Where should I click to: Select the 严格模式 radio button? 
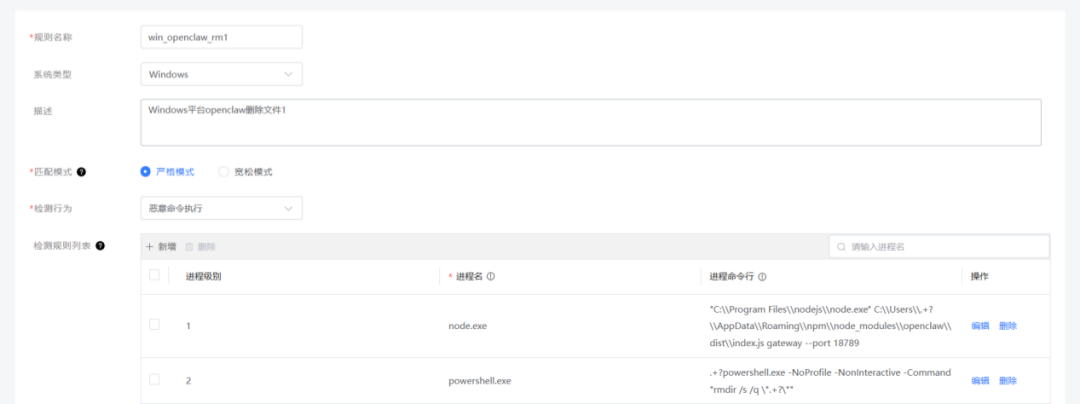tap(146, 172)
